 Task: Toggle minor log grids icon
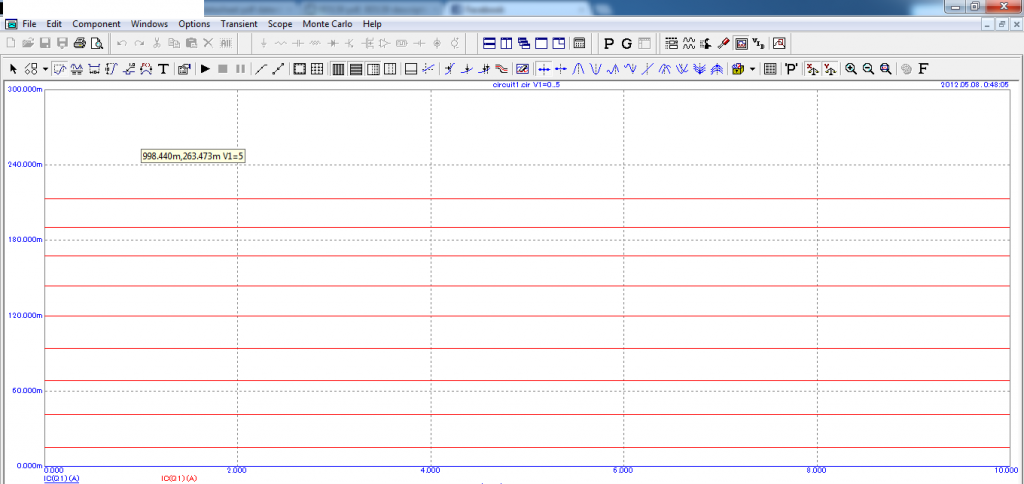374,69
